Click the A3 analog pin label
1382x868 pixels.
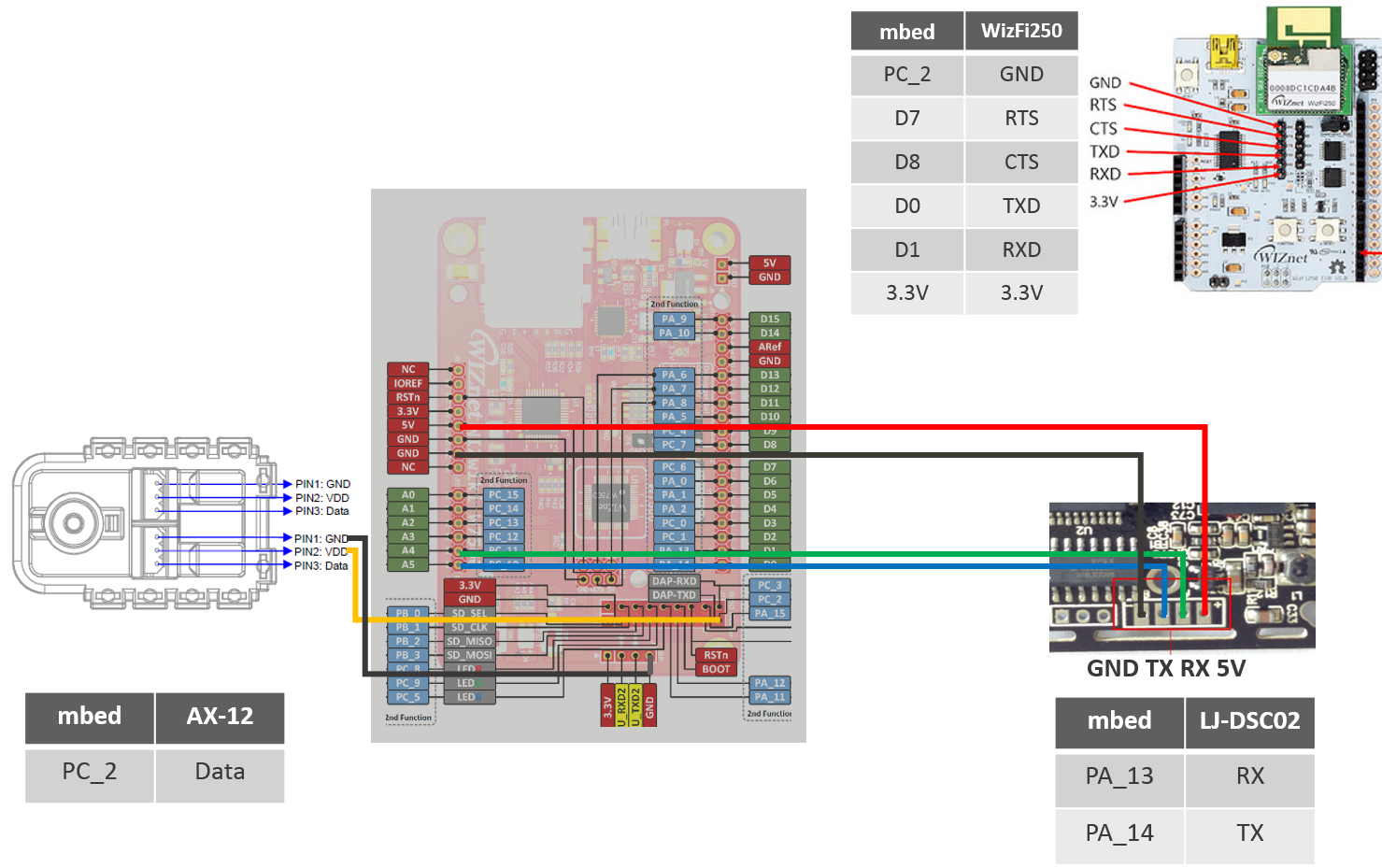(x=408, y=537)
